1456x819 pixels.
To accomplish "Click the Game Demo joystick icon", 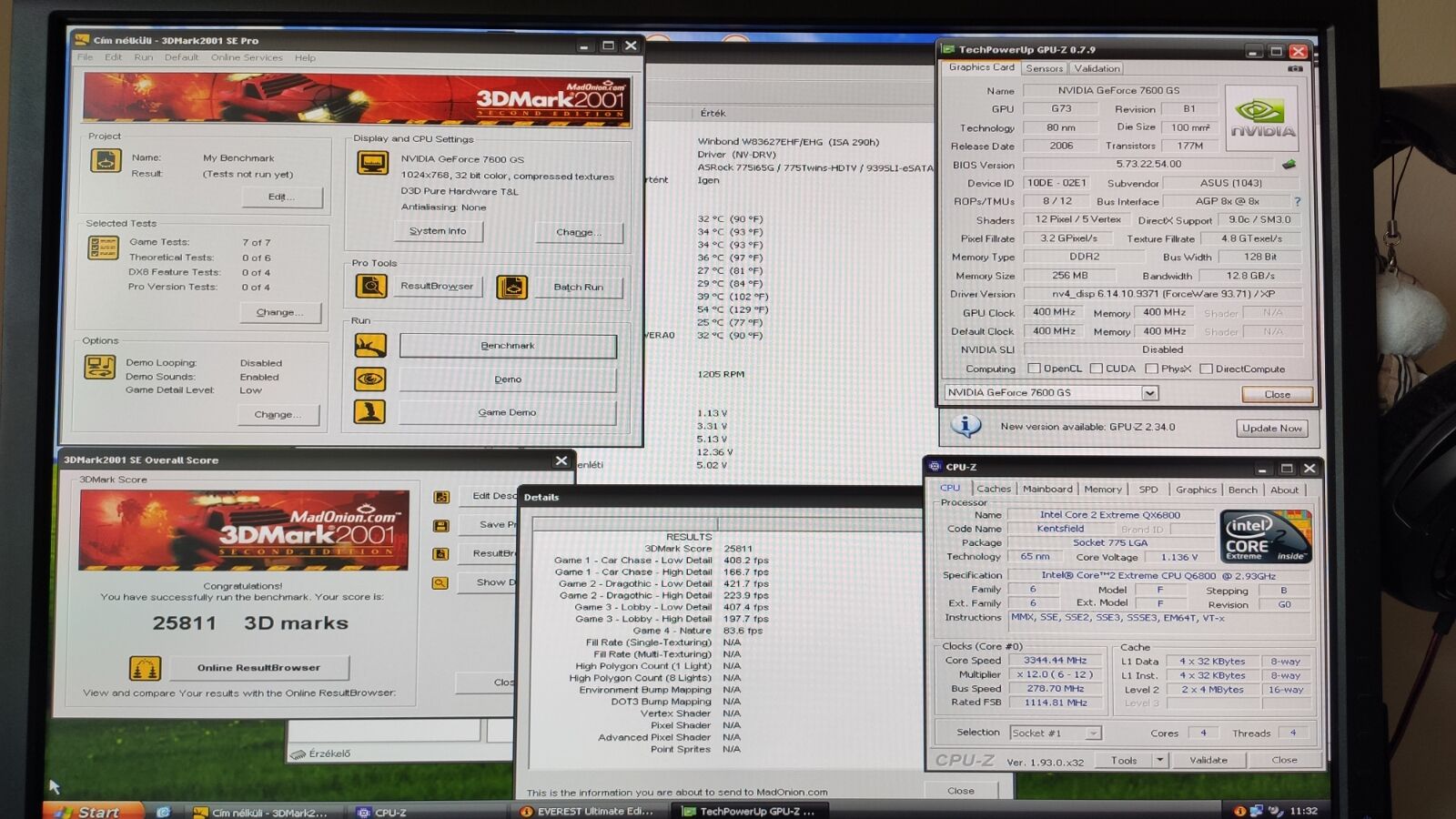I will tap(369, 412).
